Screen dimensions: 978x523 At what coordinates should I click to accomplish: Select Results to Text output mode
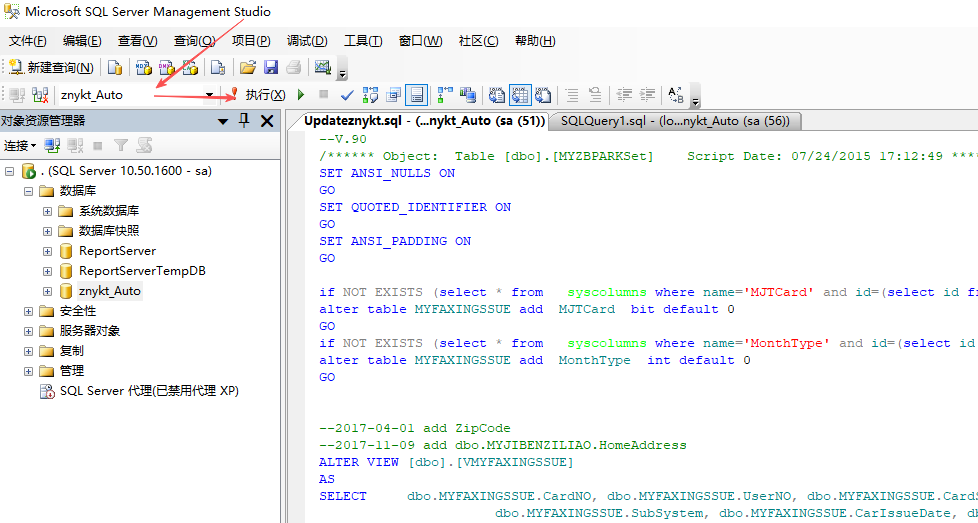(496, 95)
